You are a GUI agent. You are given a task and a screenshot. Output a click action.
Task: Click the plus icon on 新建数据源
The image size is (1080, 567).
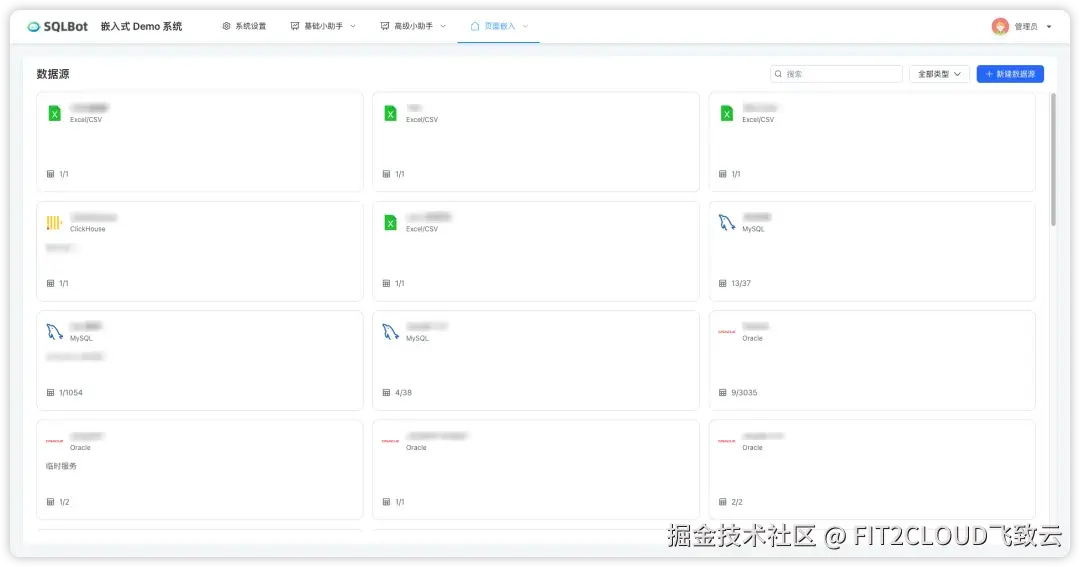click(x=989, y=74)
